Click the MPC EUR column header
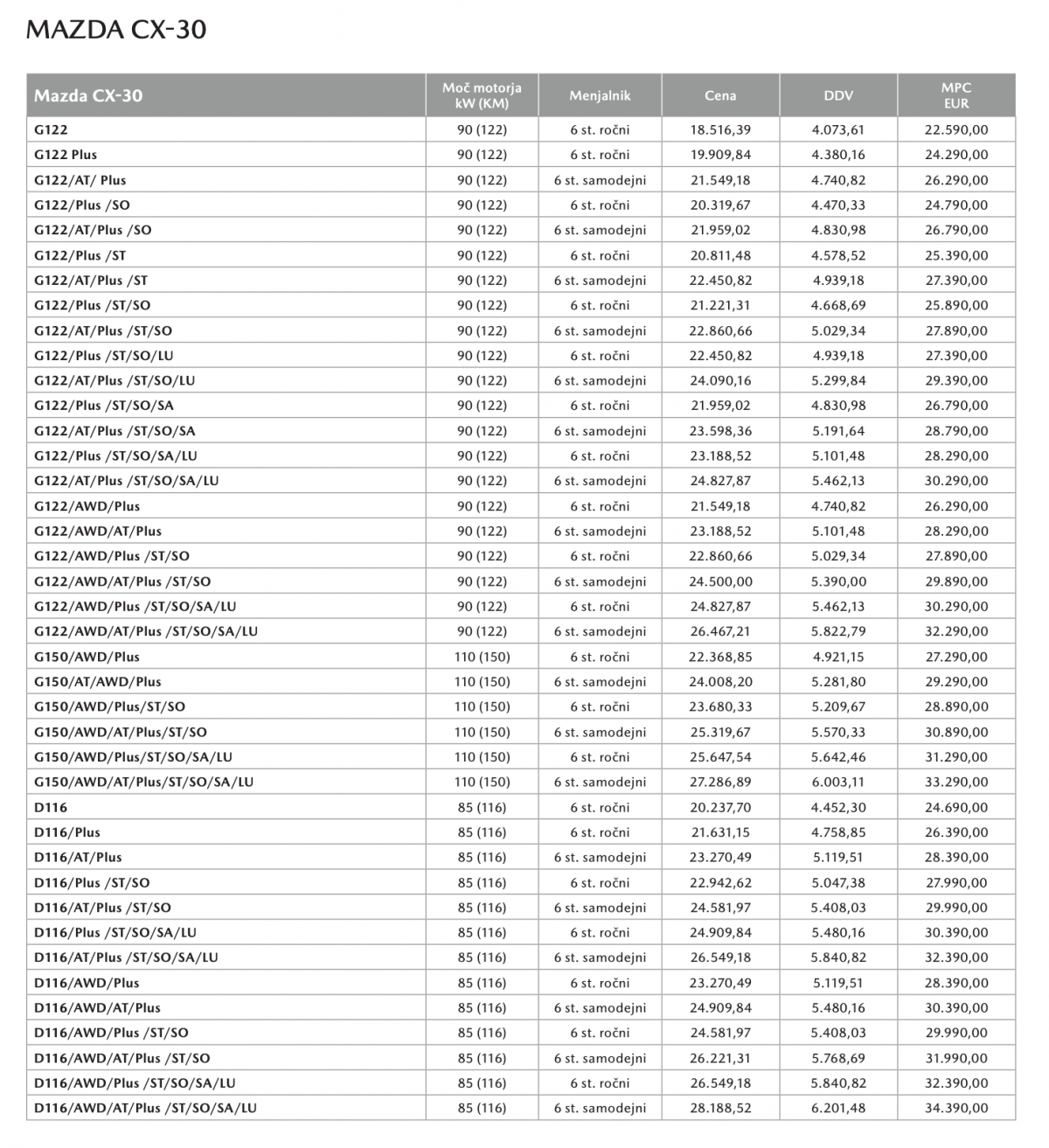 pos(956,95)
